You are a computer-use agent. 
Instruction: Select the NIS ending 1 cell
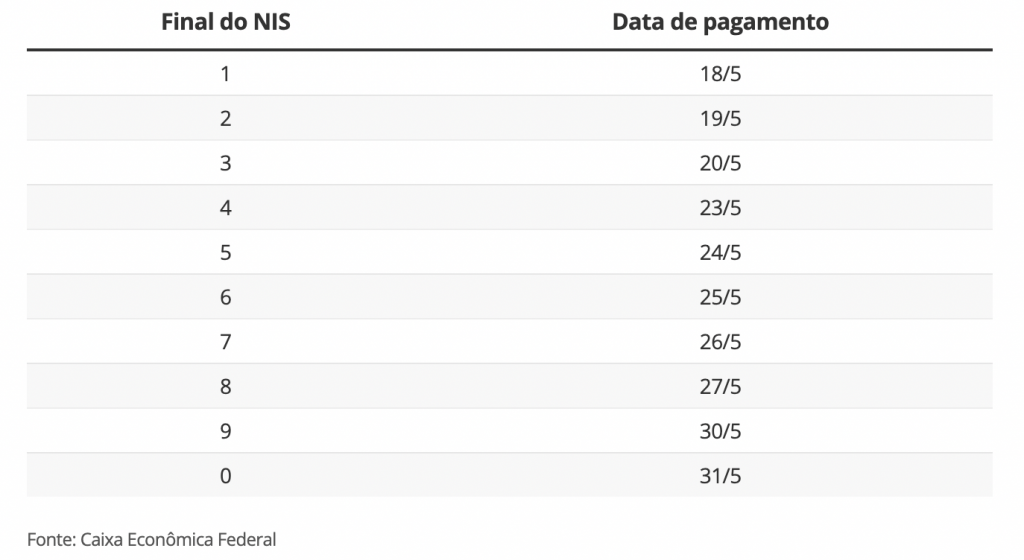(225, 73)
